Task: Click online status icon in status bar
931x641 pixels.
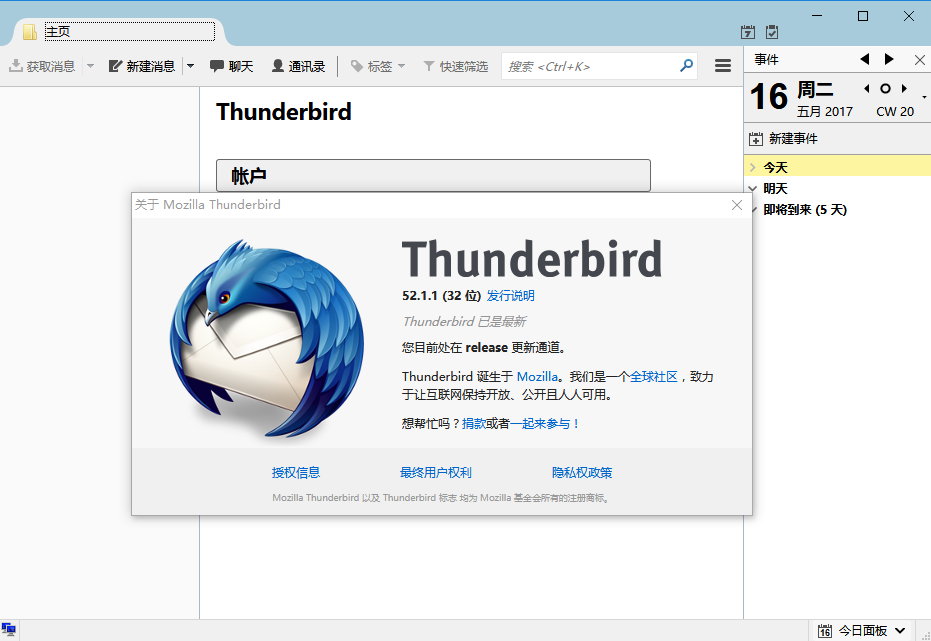Action: click(x=8, y=630)
